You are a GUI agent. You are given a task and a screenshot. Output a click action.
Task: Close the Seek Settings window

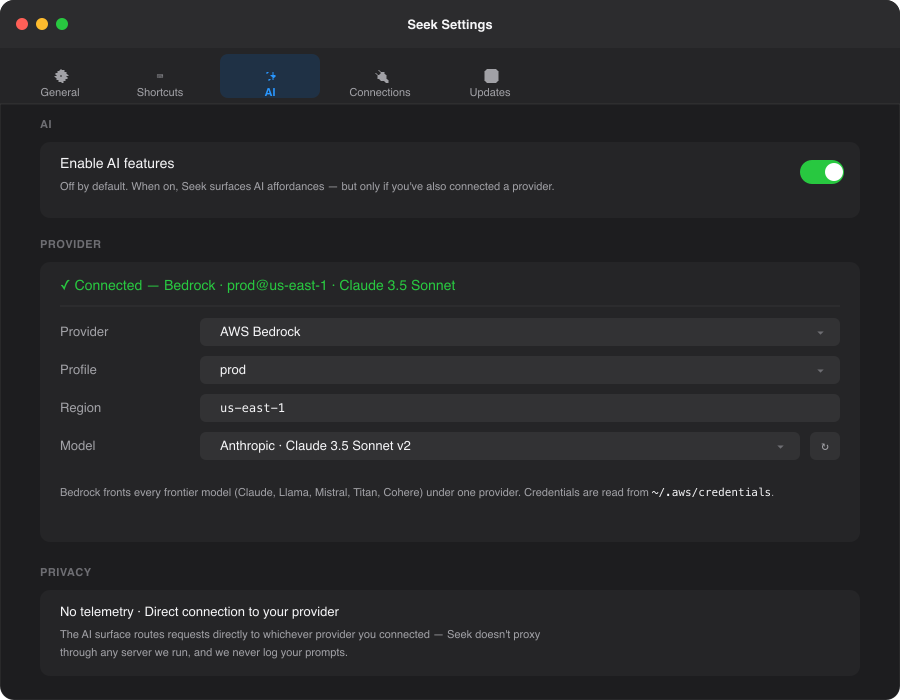coord(22,24)
